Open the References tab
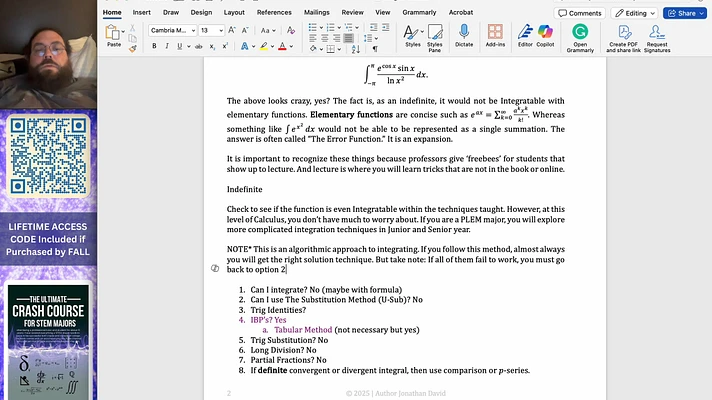The height and width of the screenshot is (400, 712). (x=274, y=12)
